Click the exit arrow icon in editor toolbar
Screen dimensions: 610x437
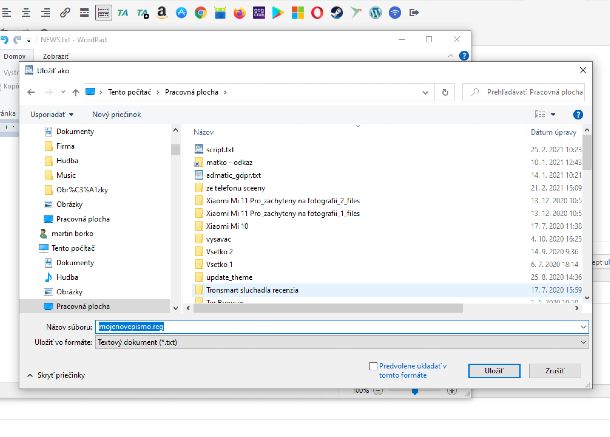point(414,13)
